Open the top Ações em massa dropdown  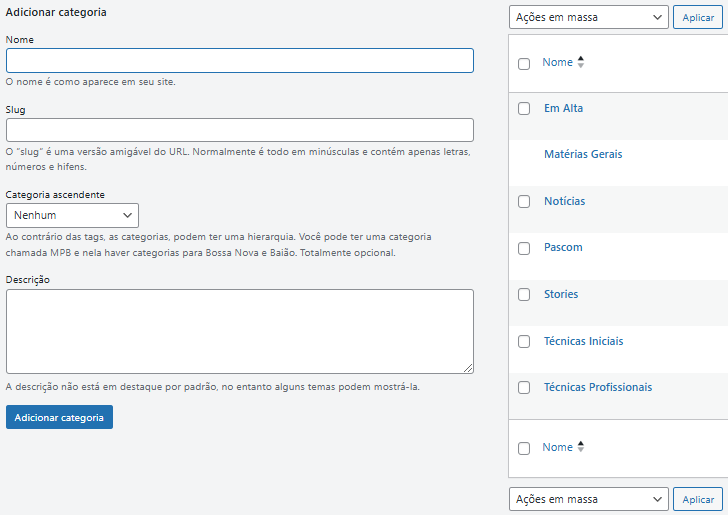coord(588,17)
